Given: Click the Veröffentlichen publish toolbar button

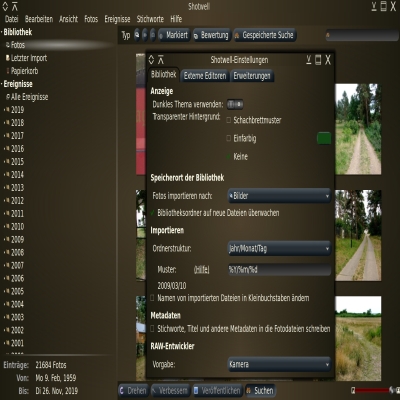Looking at the screenshot, I should [x=217, y=391].
